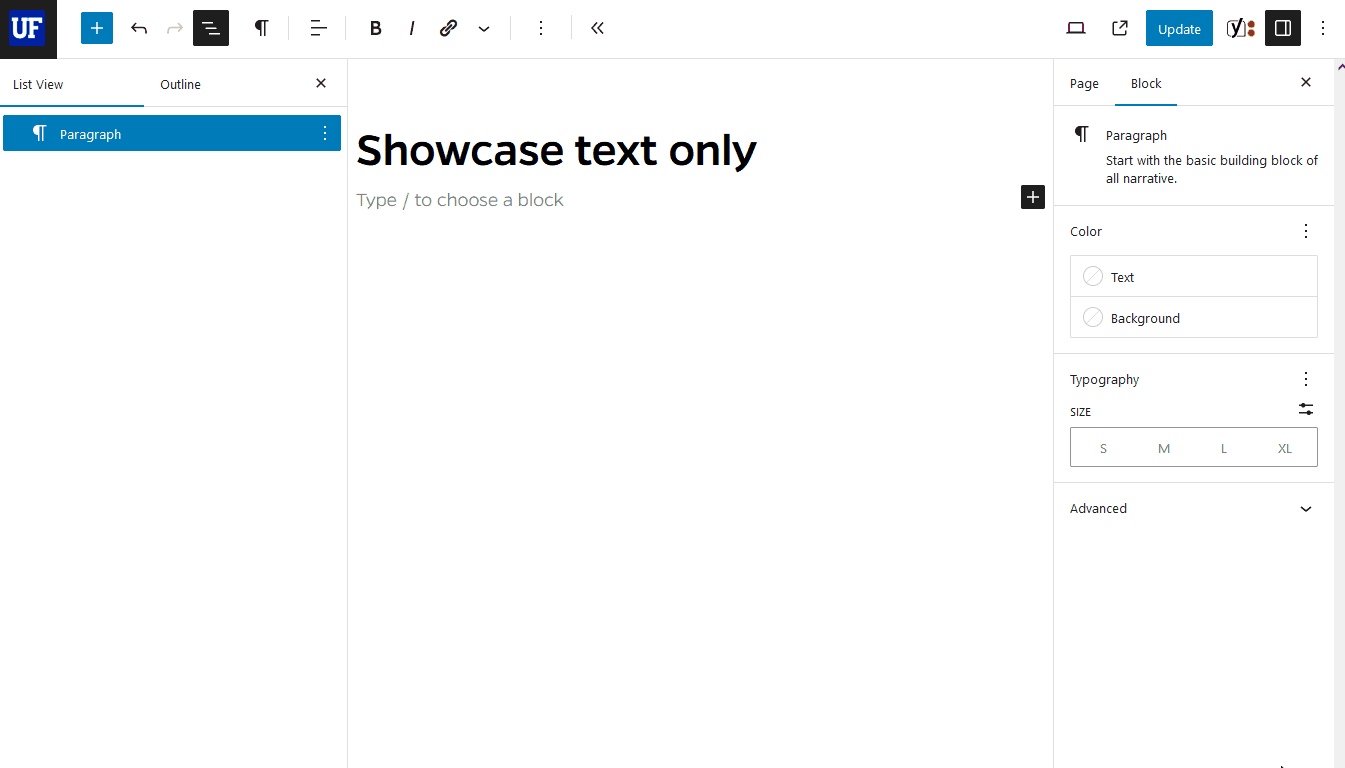Image resolution: width=1345 pixels, height=768 pixels.
Task: Preview the page in a new tab
Action: coord(1119,28)
